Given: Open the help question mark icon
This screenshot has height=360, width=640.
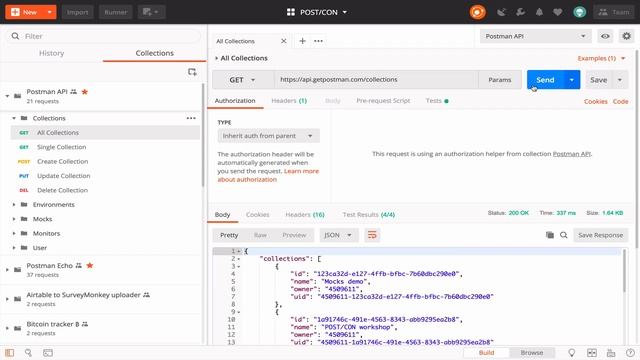Looking at the screenshot, I should (630, 353).
